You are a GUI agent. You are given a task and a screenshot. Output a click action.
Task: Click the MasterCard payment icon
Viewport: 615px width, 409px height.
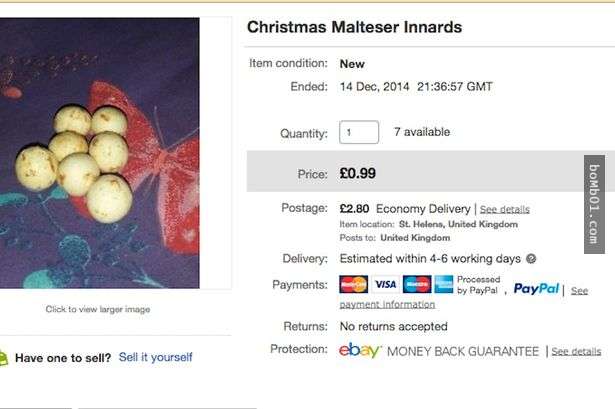pos(354,285)
